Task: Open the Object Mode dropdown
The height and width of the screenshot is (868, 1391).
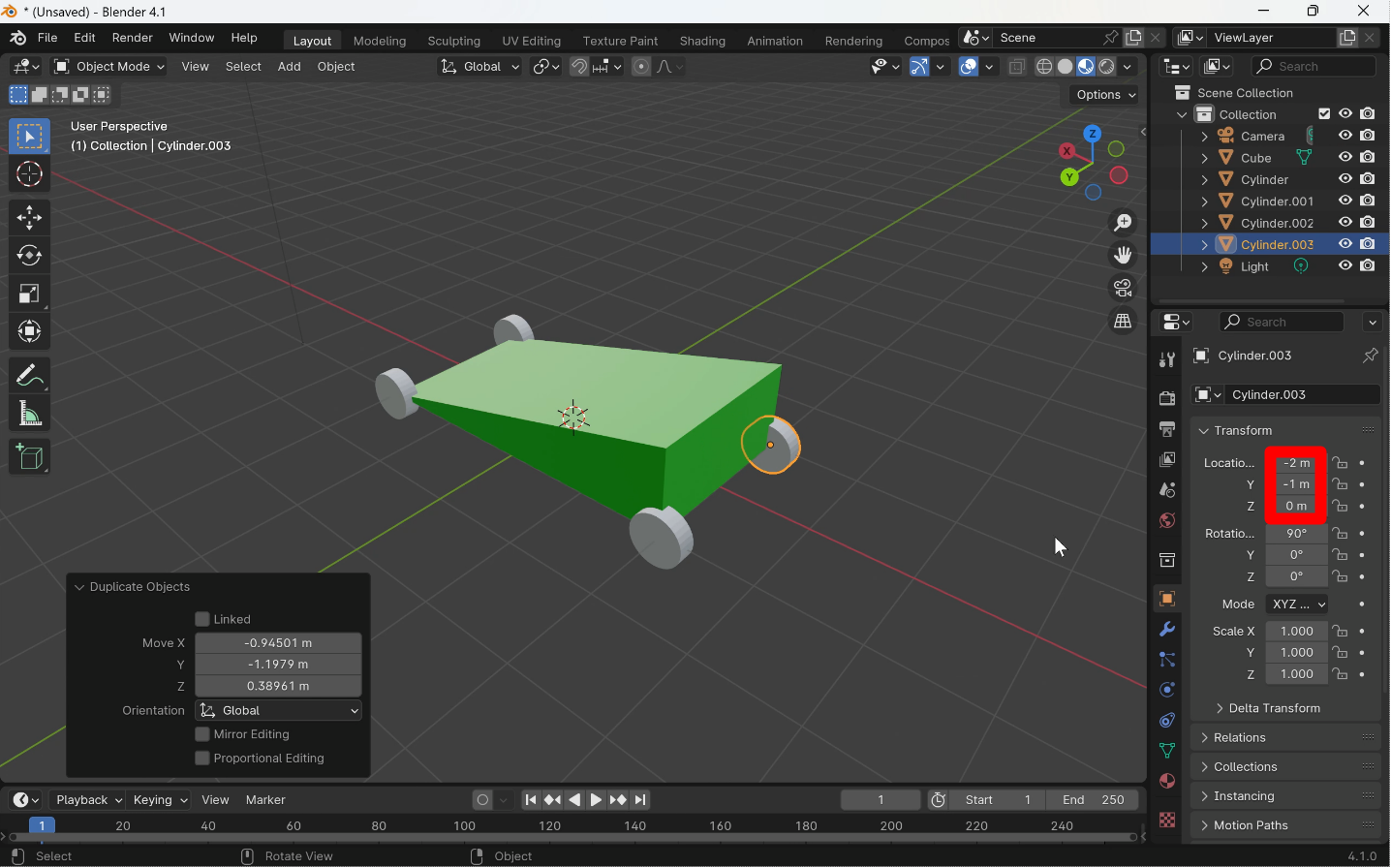Action: click(x=109, y=67)
